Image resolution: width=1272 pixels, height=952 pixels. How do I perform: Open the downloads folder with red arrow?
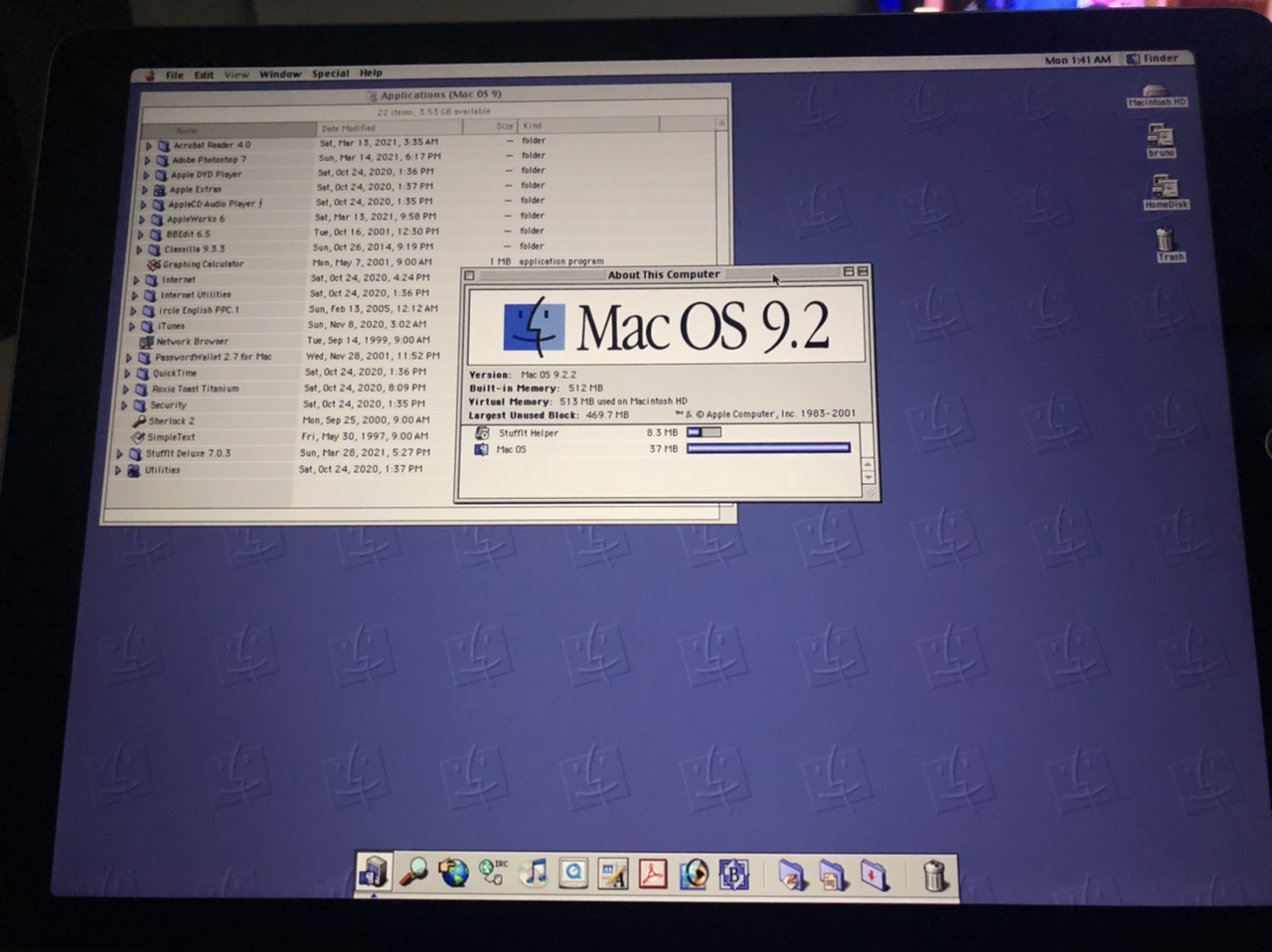pyautogui.click(x=874, y=874)
